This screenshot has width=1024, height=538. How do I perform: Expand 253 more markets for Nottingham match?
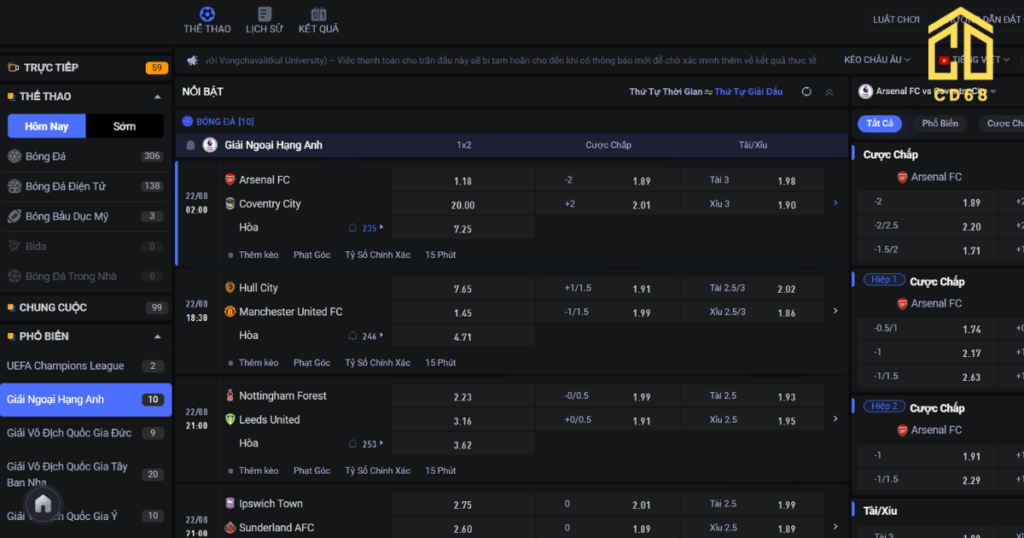372,444
